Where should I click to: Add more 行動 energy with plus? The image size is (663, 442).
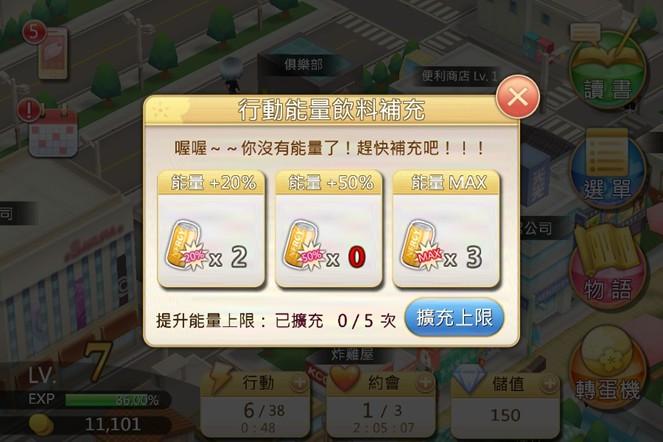[x=299, y=383]
